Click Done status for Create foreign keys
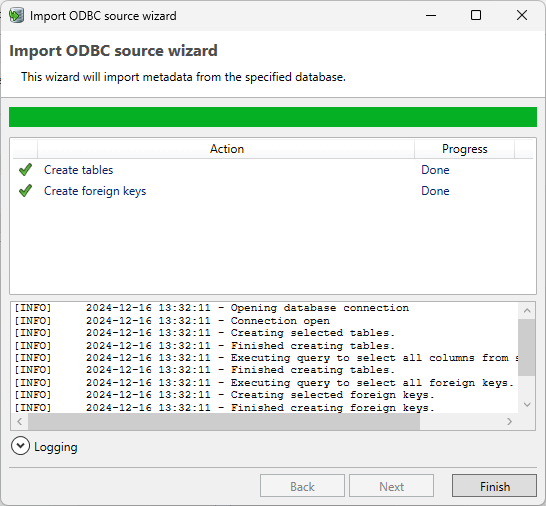Viewport: 546px width, 506px height. click(x=435, y=190)
